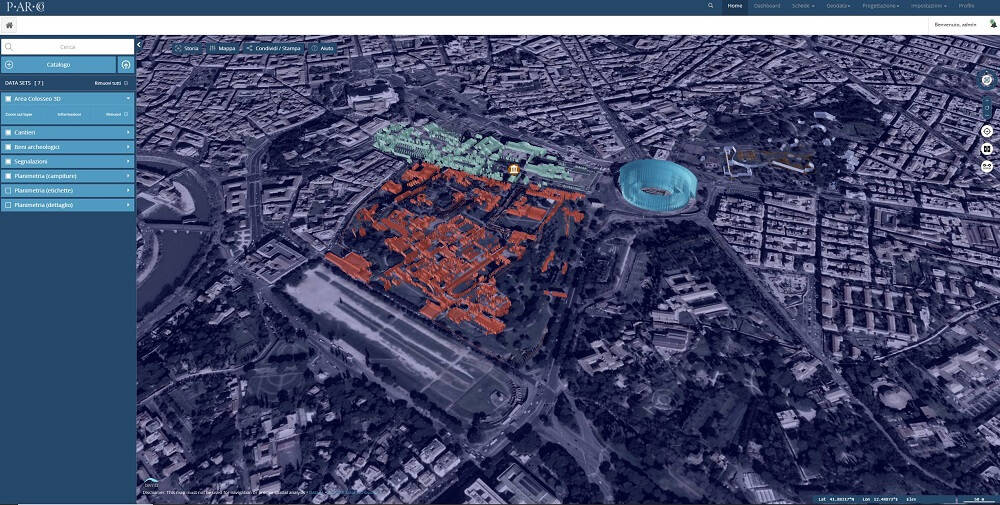This screenshot has width=1000, height=505.
Task: Toggle the Cantieri layer checkbox
Action: point(8,131)
